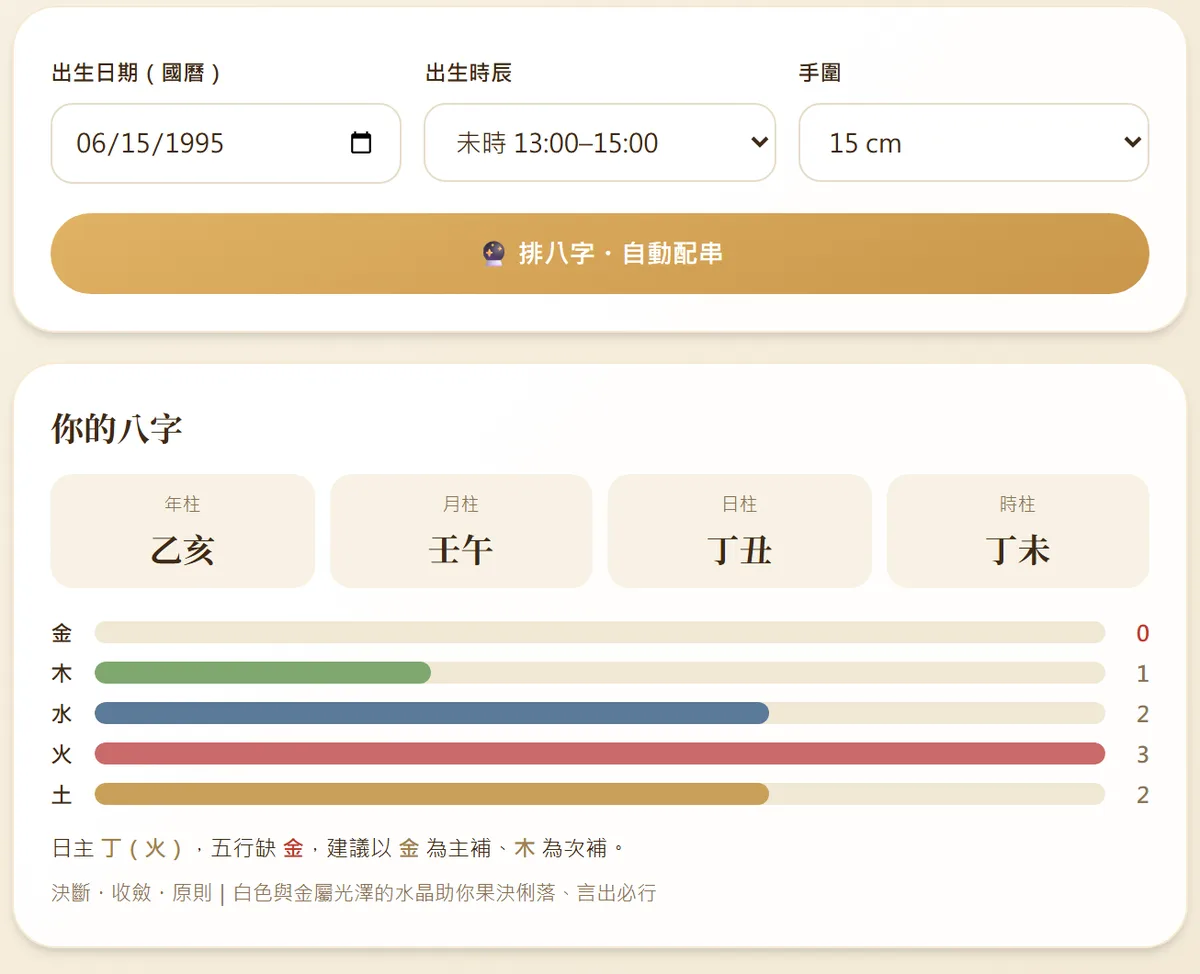This screenshot has height=974, width=1200.
Task: Open the calendar picker icon in date field
Action: (x=361, y=143)
